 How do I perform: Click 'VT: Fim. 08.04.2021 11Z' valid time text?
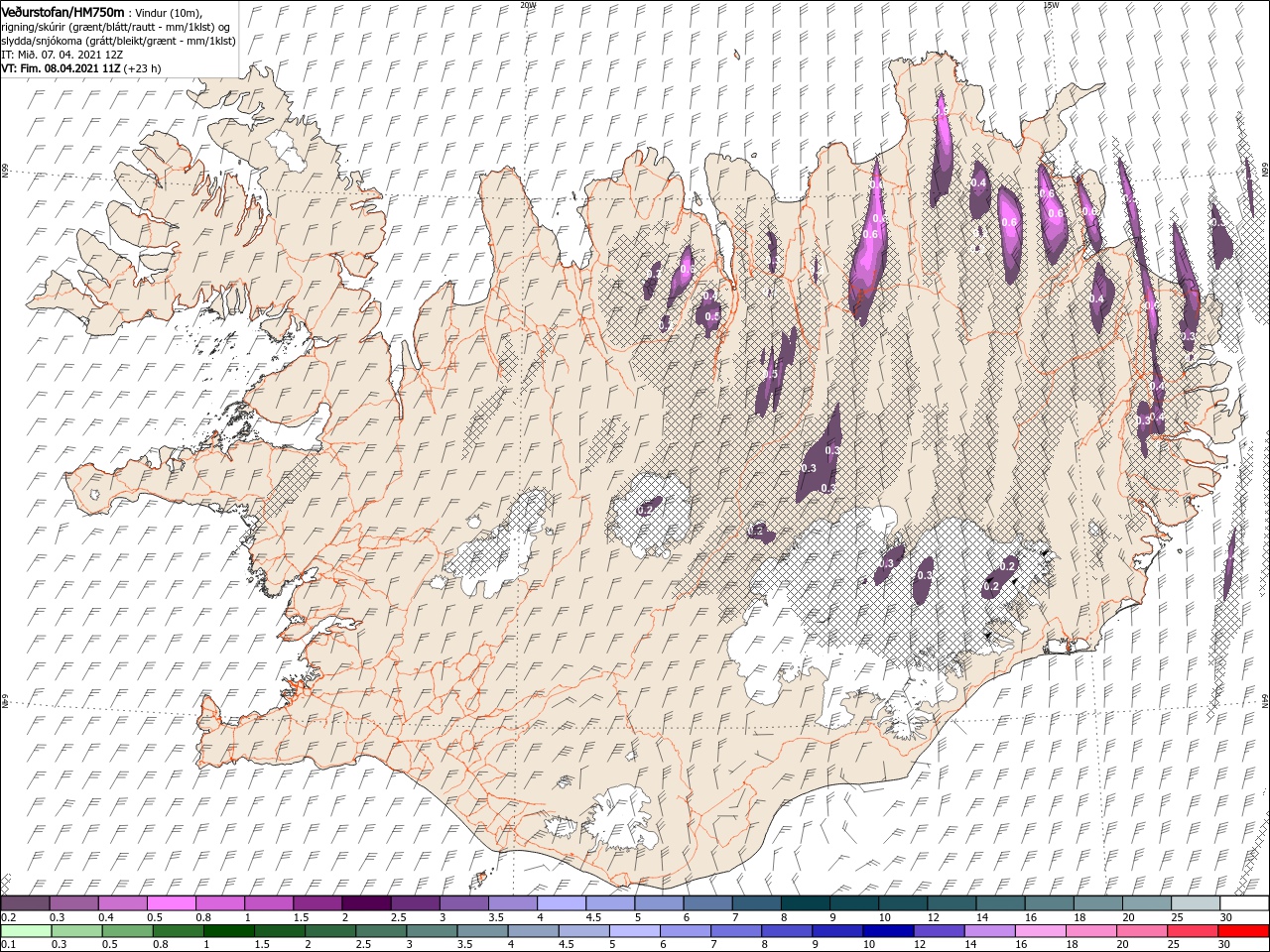tap(61, 68)
